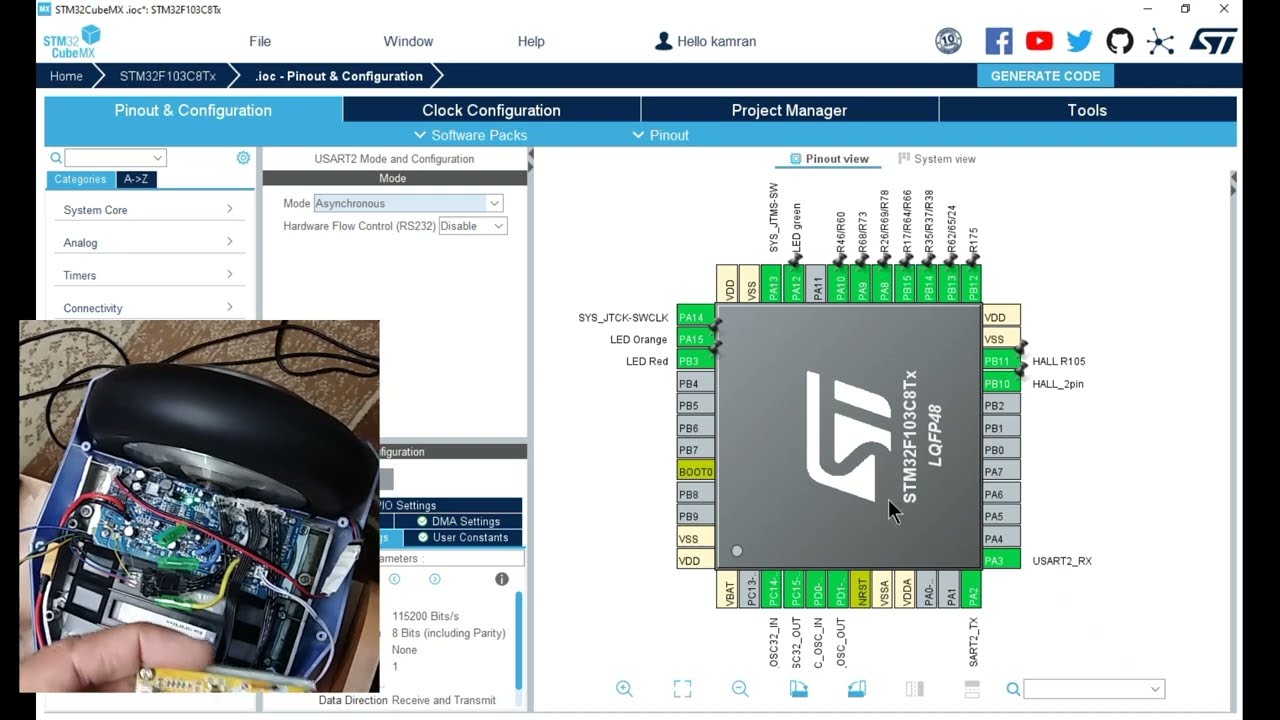The image size is (1280, 720).
Task: Click the search magnifier in categories panel
Action: (56, 158)
